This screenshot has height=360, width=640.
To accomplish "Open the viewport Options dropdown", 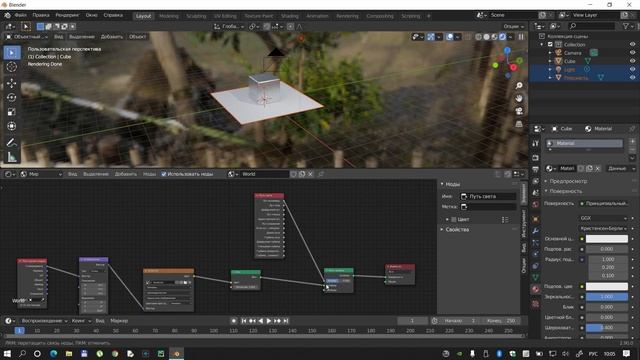I will point(513,27).
